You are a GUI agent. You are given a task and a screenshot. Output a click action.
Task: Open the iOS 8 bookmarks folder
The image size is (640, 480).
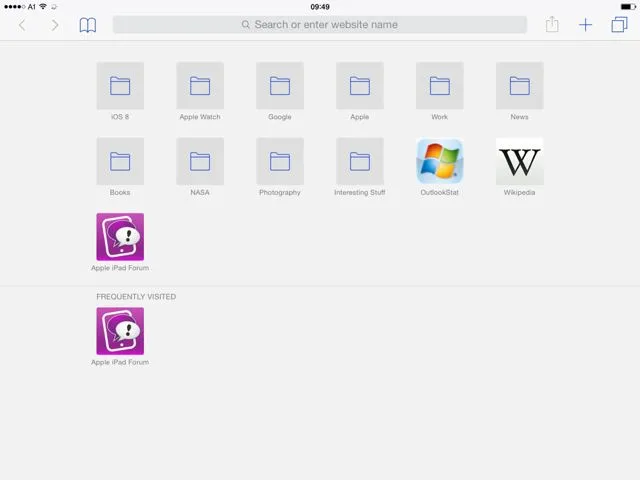click(120, 86)
